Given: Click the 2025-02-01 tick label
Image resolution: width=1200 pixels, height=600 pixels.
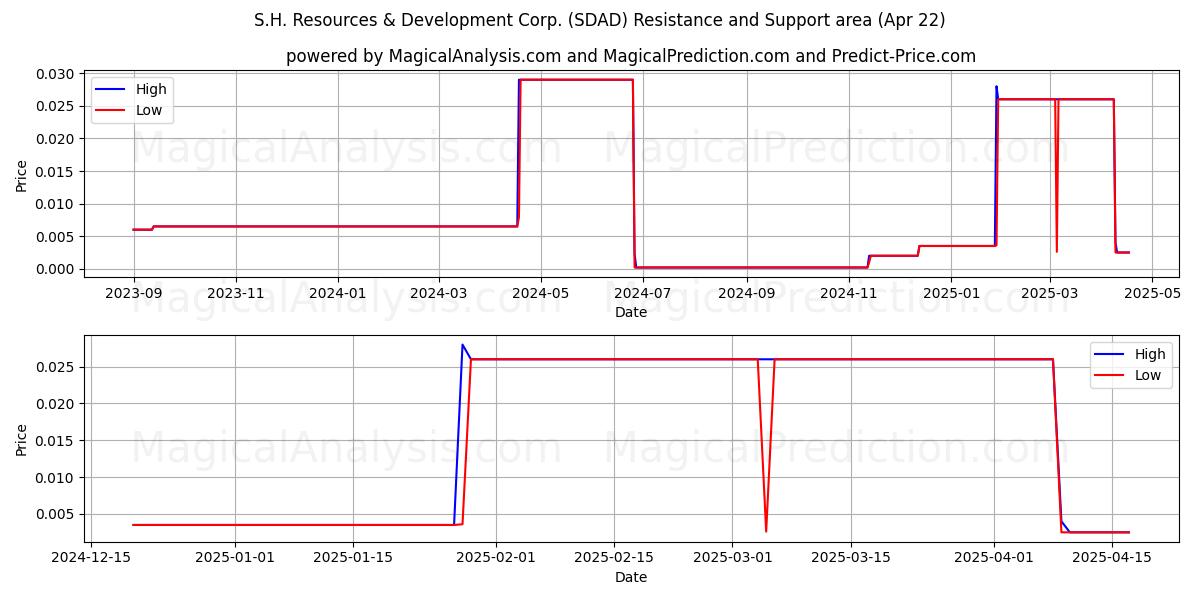Looking at the screenshot, I should 497,558.
